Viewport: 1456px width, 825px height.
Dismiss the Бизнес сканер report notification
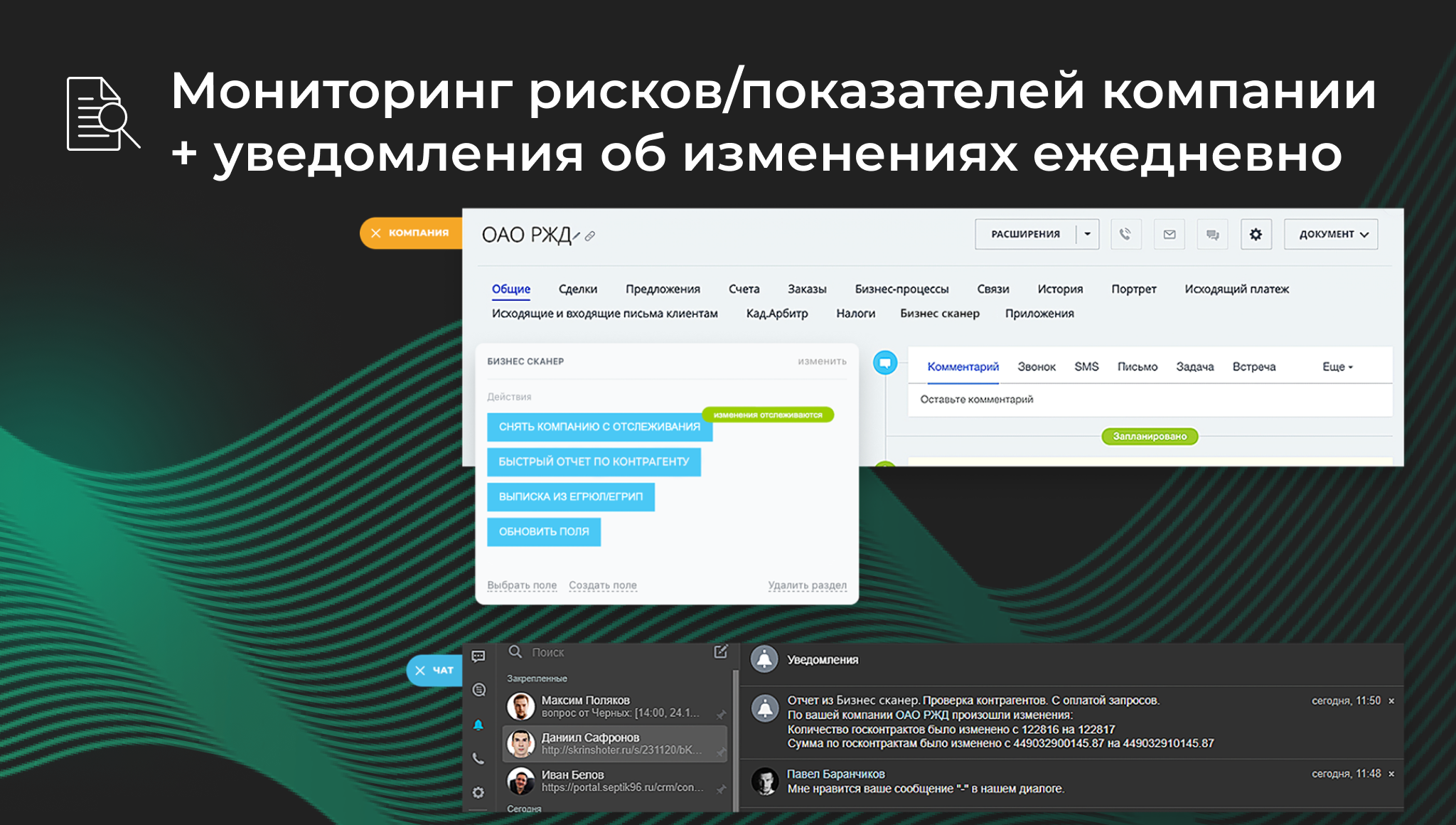(x=1391, y=701)
